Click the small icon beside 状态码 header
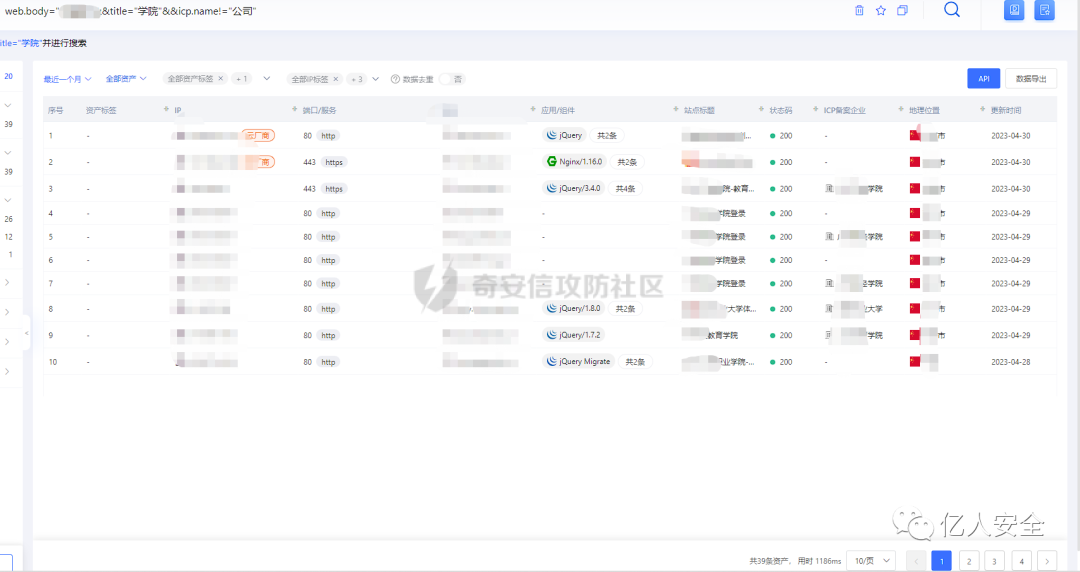1080x572 pixels. (761, 110)
